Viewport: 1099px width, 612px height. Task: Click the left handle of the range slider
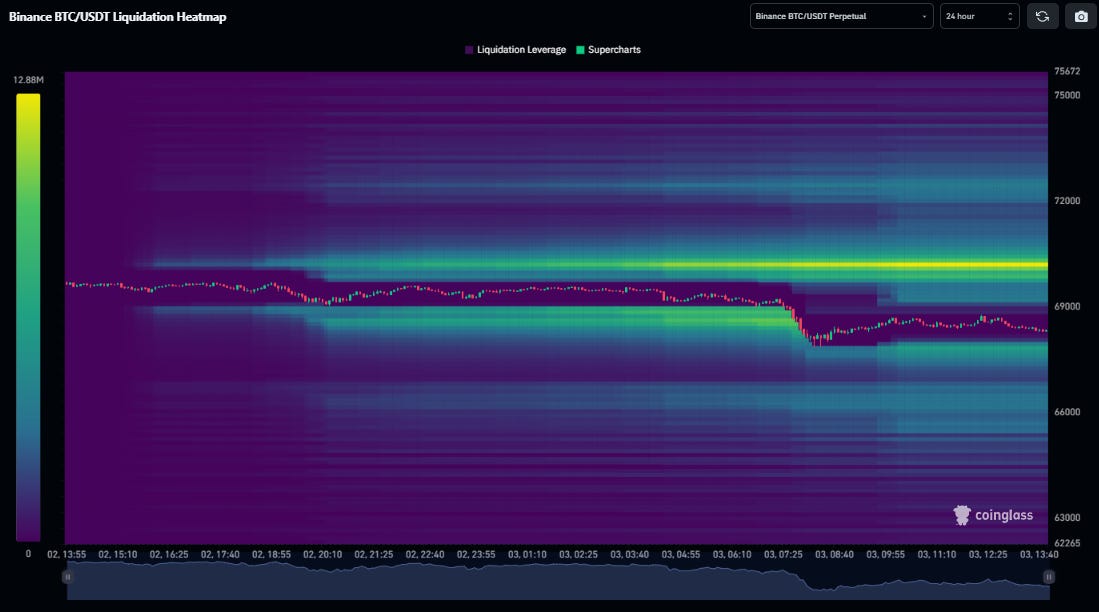(67, 577)
